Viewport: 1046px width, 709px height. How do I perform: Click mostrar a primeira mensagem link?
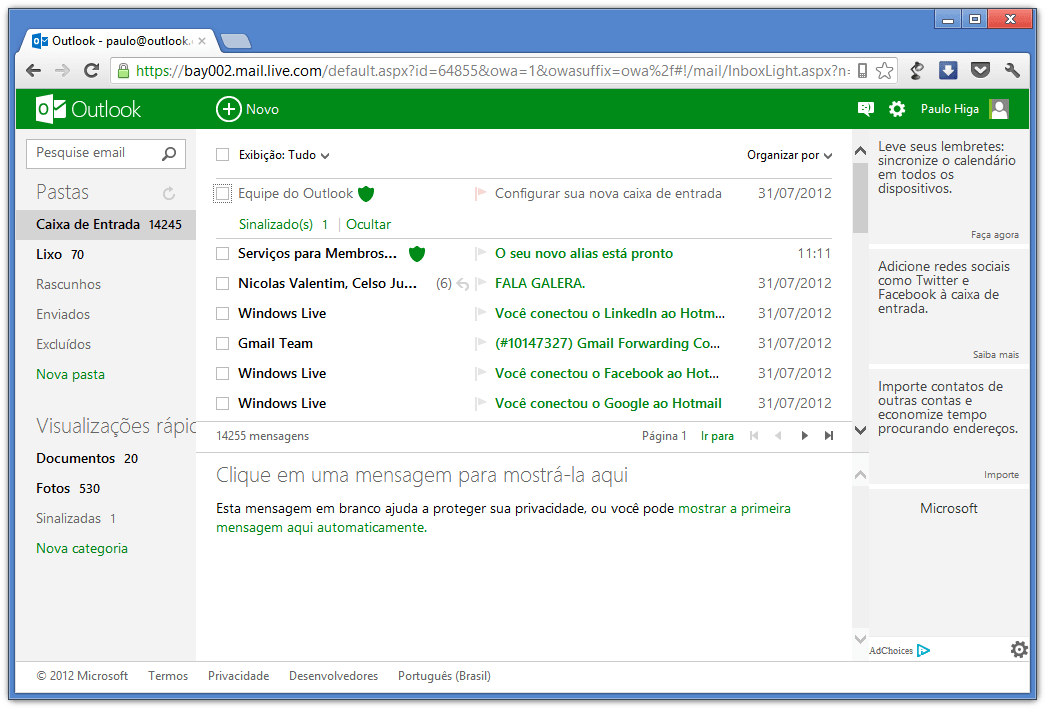tap(503, 518)
